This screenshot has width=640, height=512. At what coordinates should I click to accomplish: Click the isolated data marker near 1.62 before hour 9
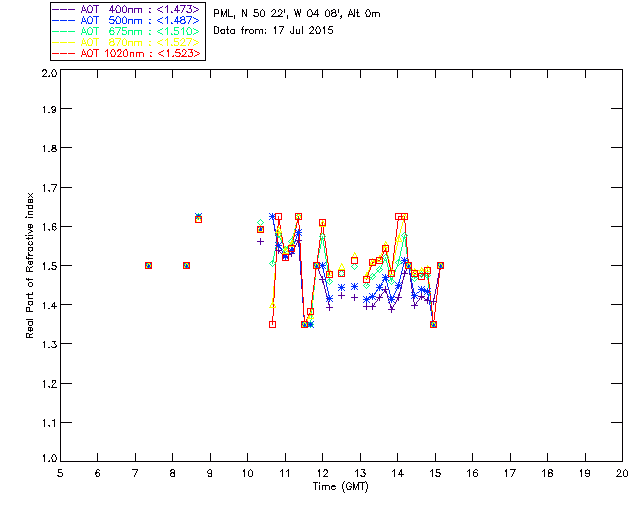click(198, 218)
